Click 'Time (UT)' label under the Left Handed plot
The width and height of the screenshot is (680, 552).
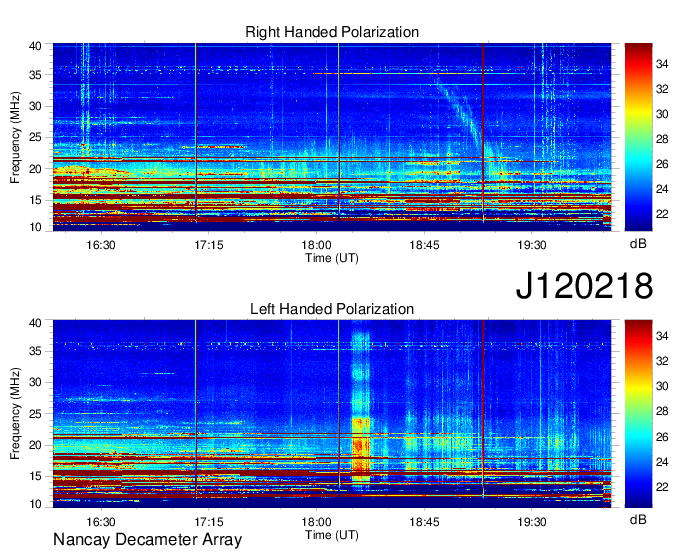pyautogui.click(x=332, y=535)
